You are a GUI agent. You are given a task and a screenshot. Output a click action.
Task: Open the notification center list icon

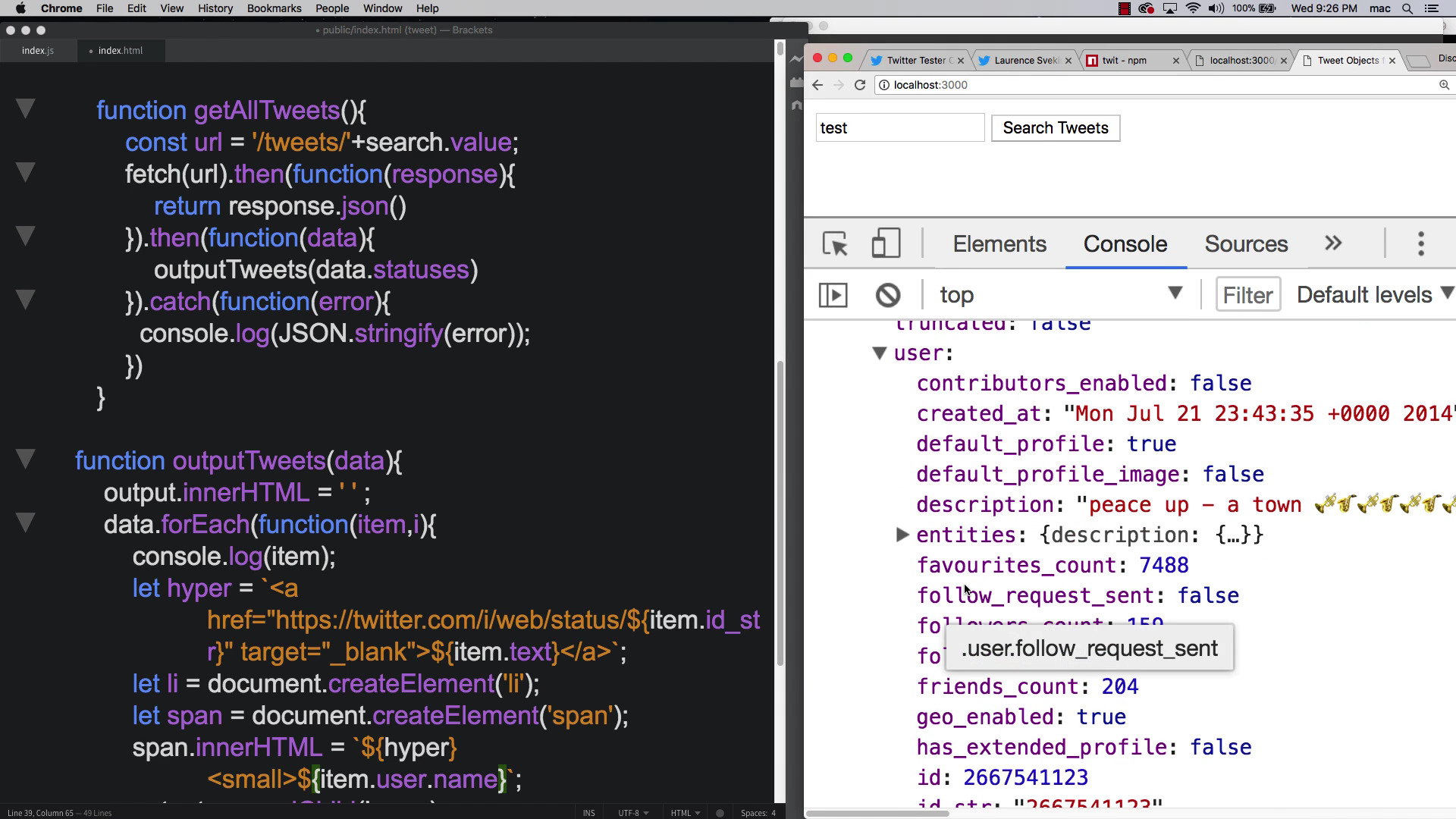(1432, 8)
